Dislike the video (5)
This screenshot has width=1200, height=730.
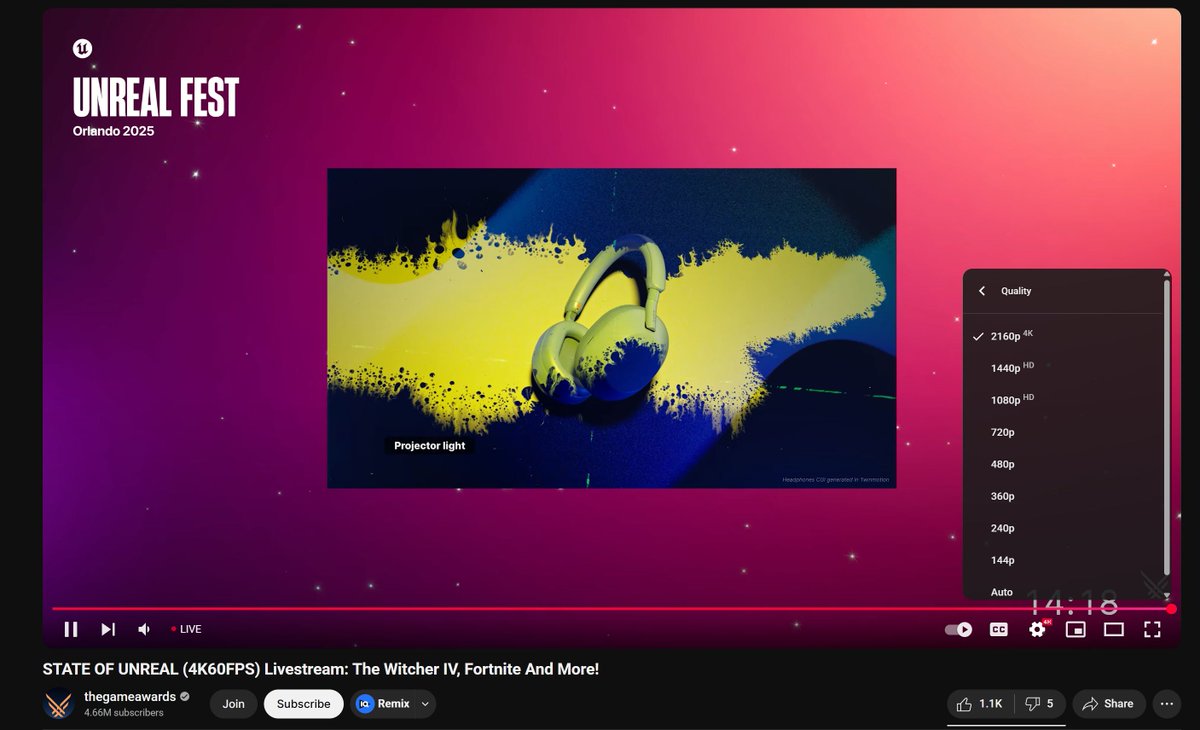(1040, 704)
